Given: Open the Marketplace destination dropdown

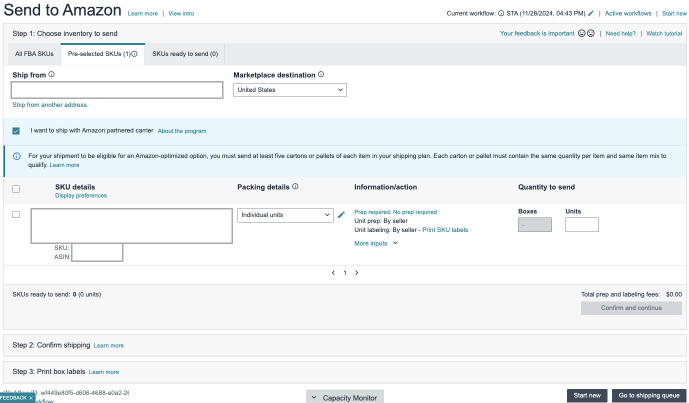Looking at the screenshot, I should (x=290, y=90).
